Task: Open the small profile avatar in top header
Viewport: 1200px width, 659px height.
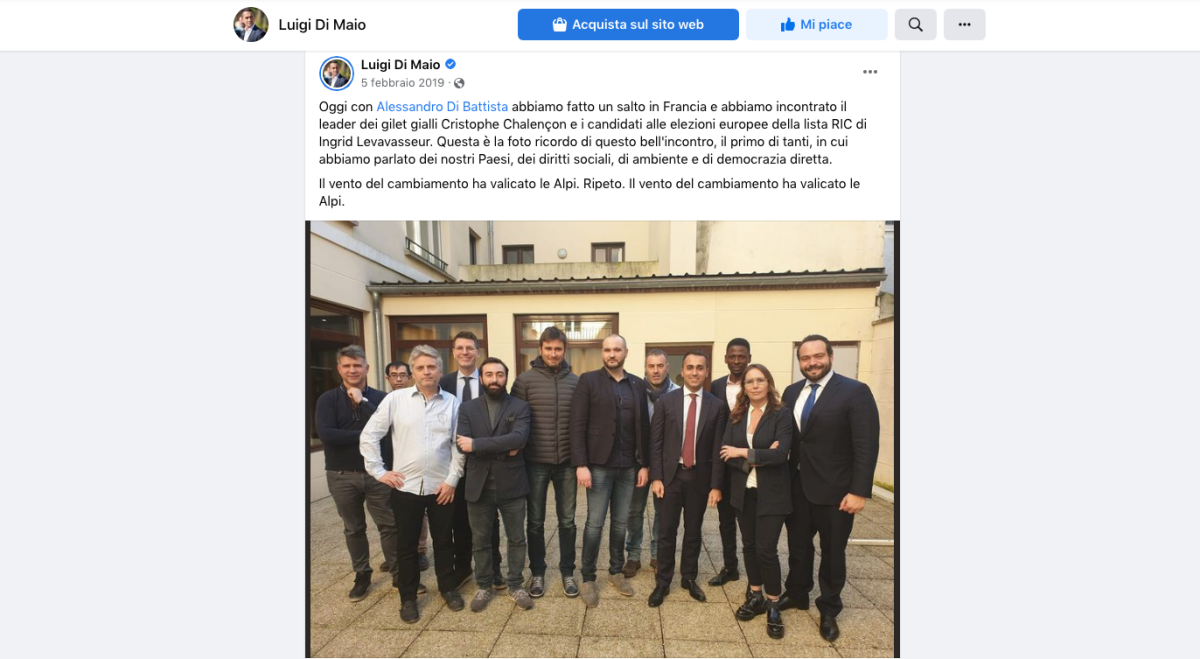Action: point(251,25)
